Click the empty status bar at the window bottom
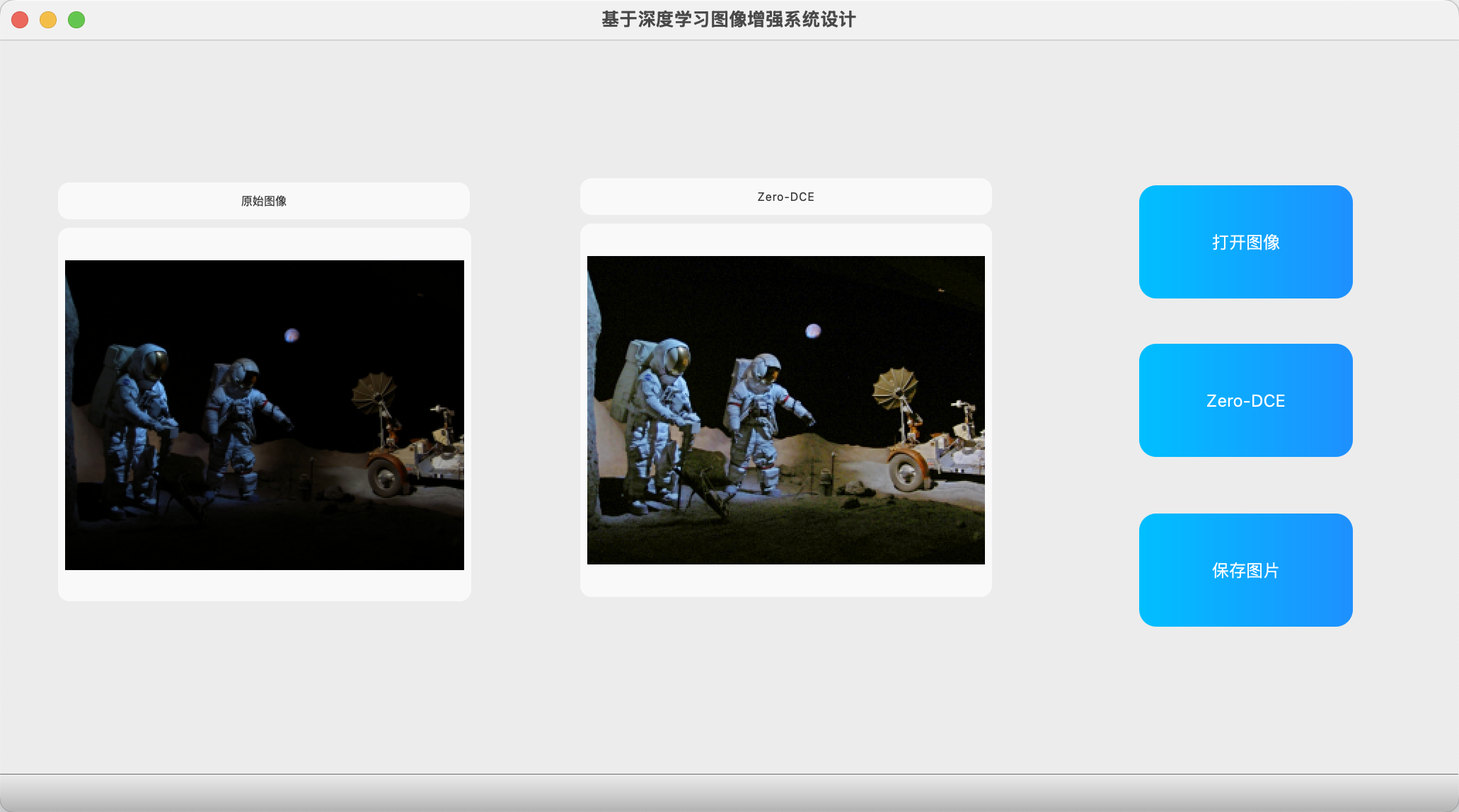The image size is (1459, 812). pyautogui.click(x=729, y=792)
